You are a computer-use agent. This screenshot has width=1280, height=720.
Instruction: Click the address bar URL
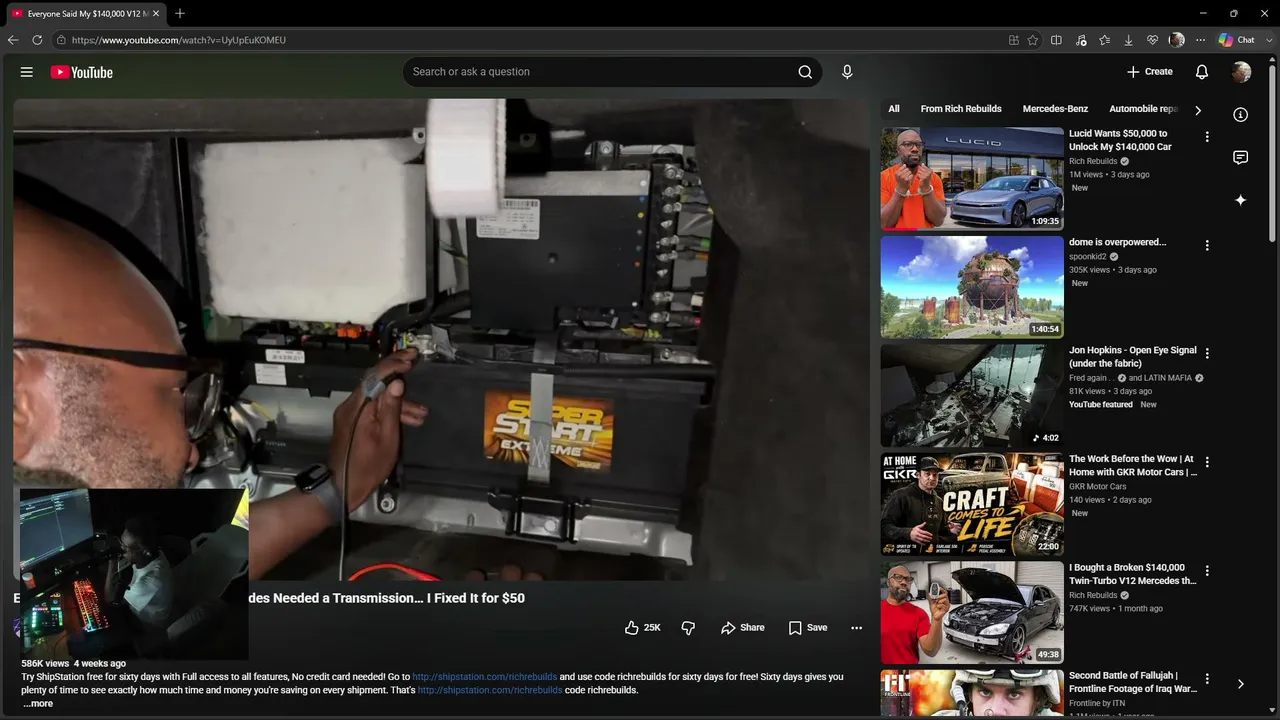pos(179,40)
